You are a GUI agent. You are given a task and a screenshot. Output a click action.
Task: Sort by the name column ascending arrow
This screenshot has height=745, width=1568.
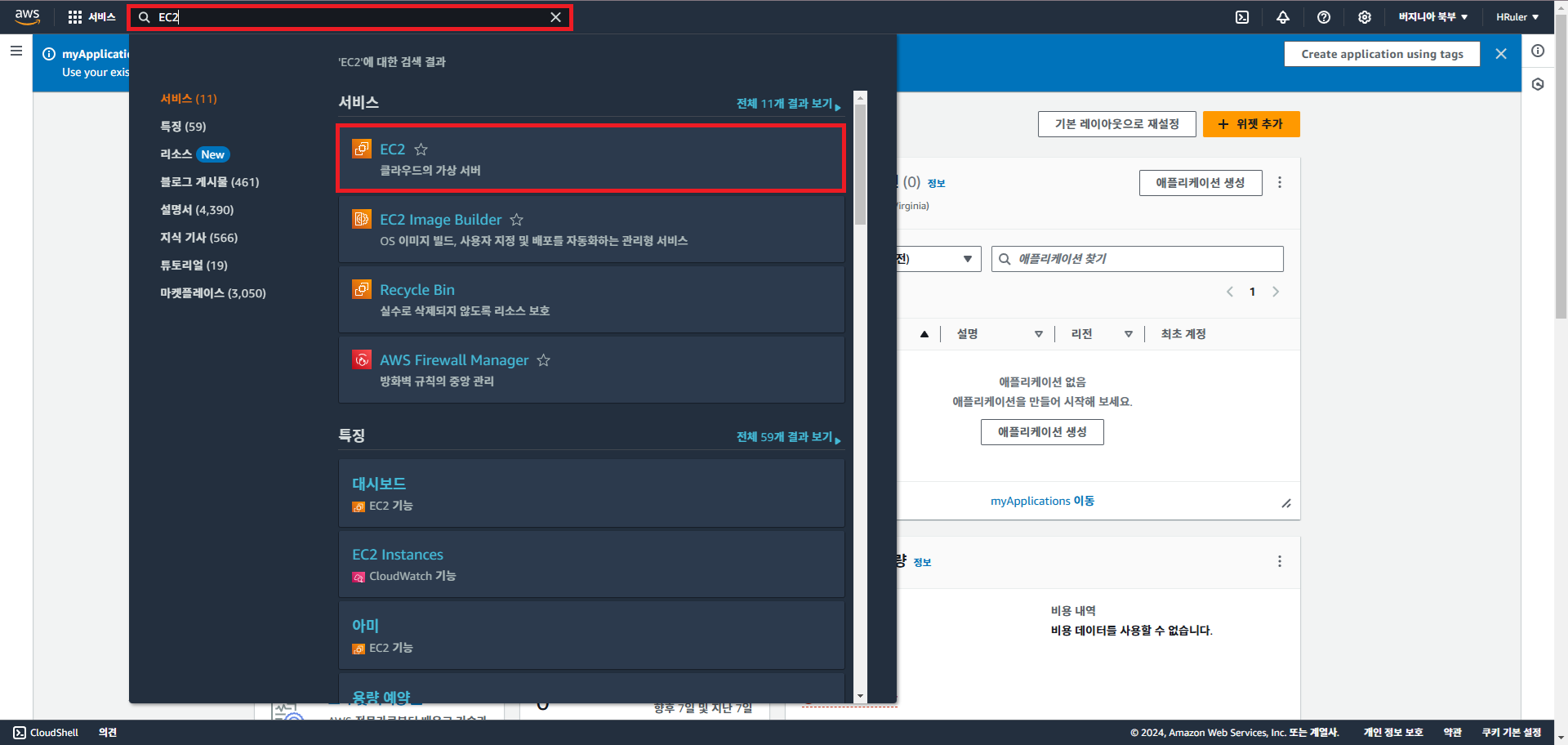pyautogui.click(x=924, y=334)
